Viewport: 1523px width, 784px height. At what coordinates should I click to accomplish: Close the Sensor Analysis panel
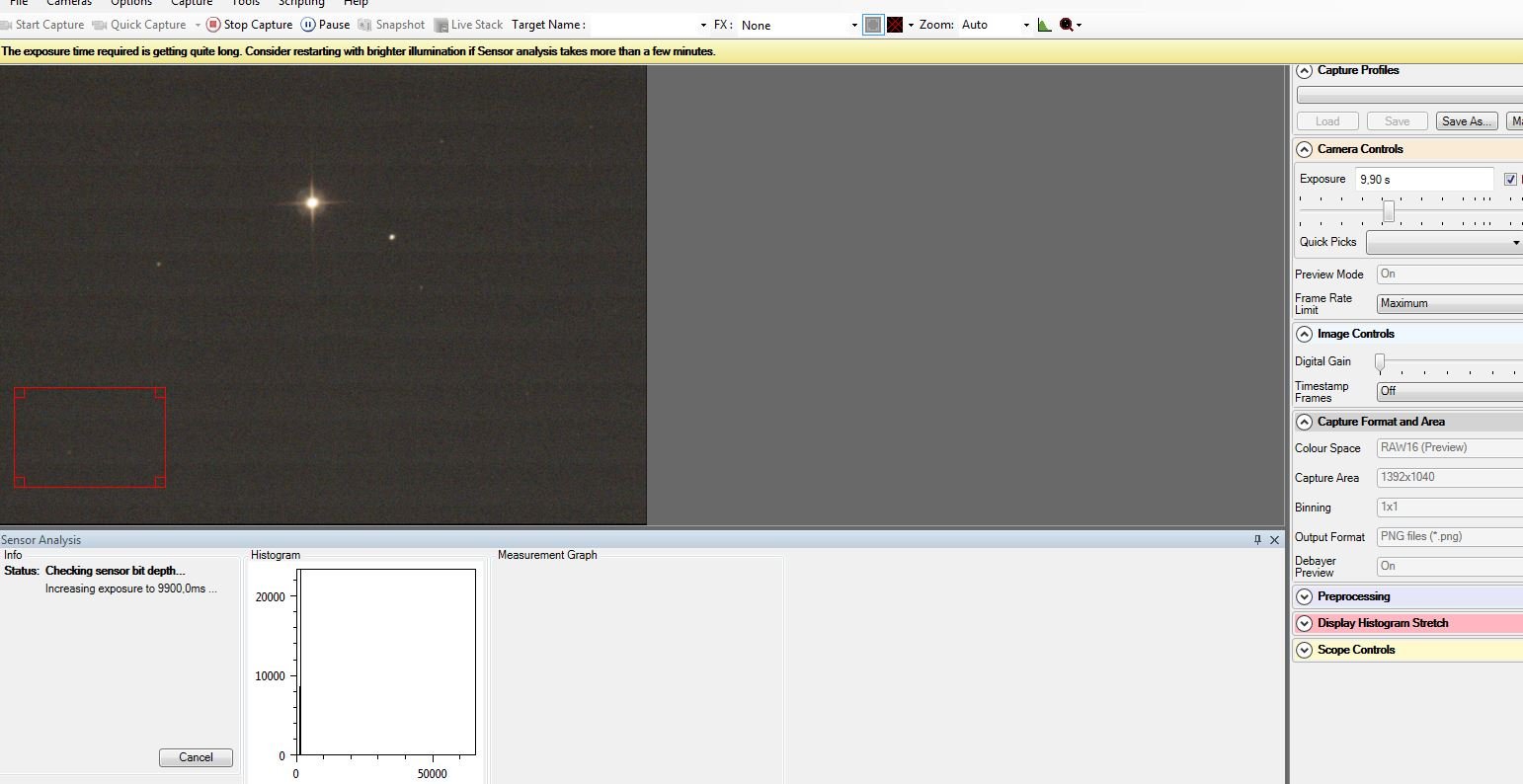(x=1274, y=540)
